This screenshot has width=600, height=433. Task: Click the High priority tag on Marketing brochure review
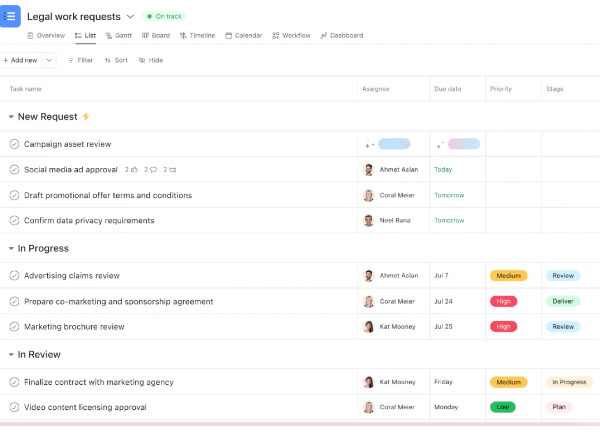(x=503, y=327)
